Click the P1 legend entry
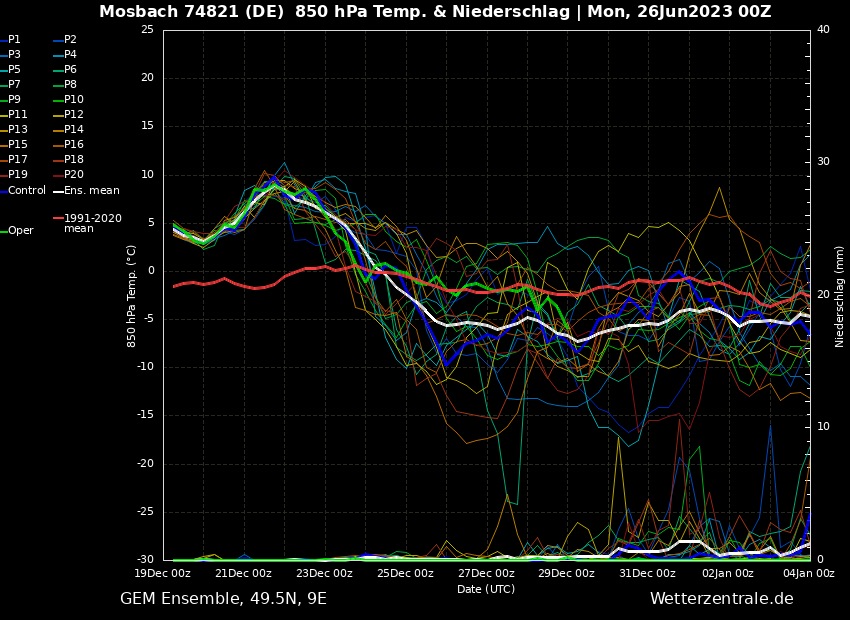The height and width of the screenshot is (620, 850). (x=14, y=40)
